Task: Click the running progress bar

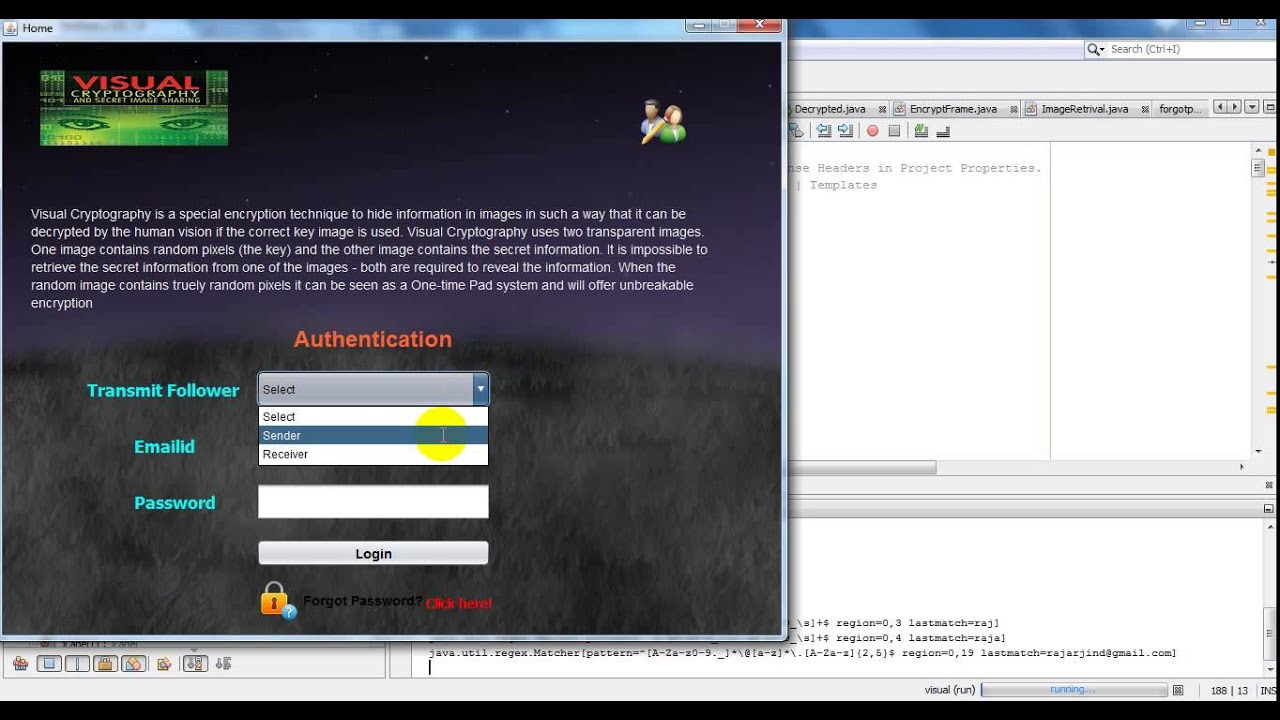Action: 1073,690
